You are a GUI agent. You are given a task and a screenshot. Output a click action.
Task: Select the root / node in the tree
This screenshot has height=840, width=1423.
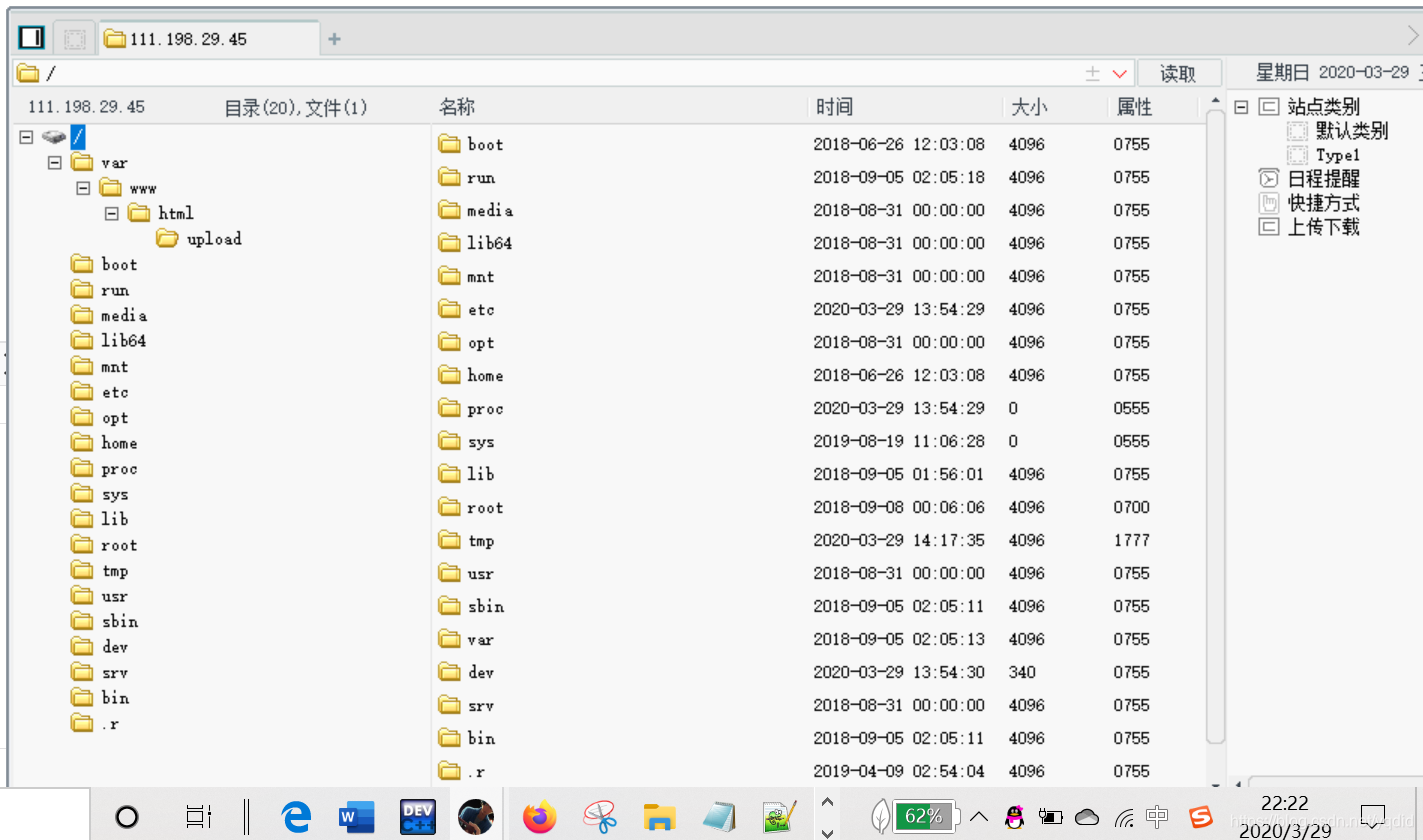(x=79, y=137)
